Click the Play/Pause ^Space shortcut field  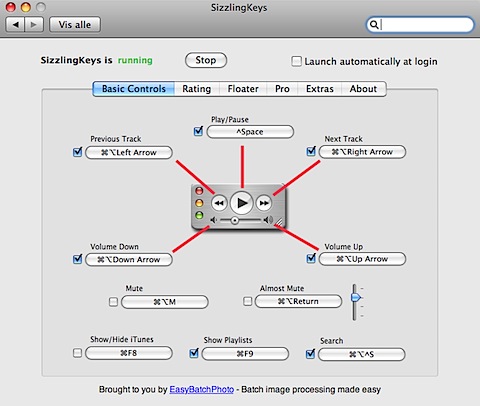(x=250, y=132)
